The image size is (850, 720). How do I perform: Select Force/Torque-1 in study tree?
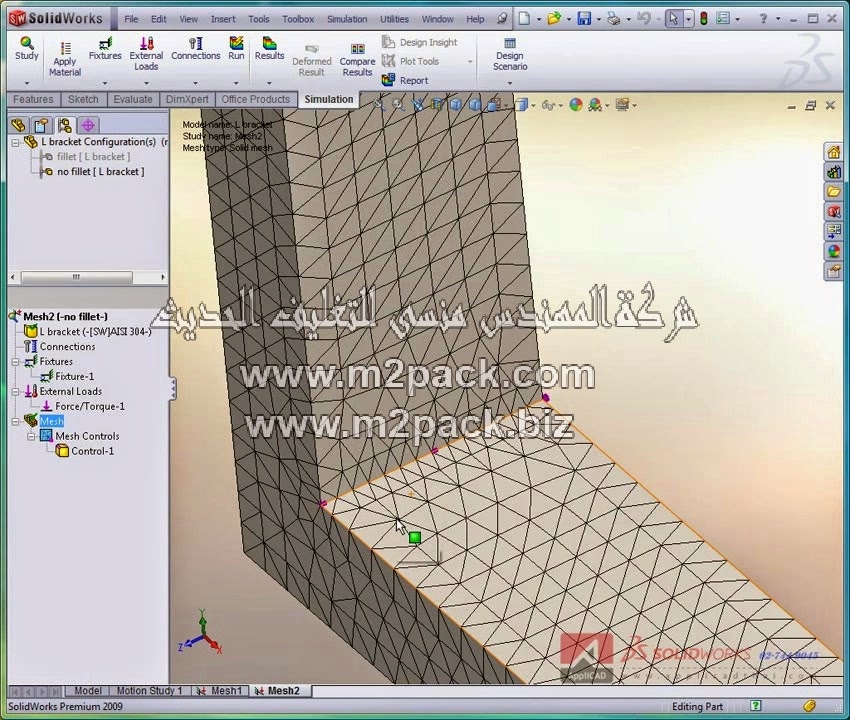coord(89,406)
